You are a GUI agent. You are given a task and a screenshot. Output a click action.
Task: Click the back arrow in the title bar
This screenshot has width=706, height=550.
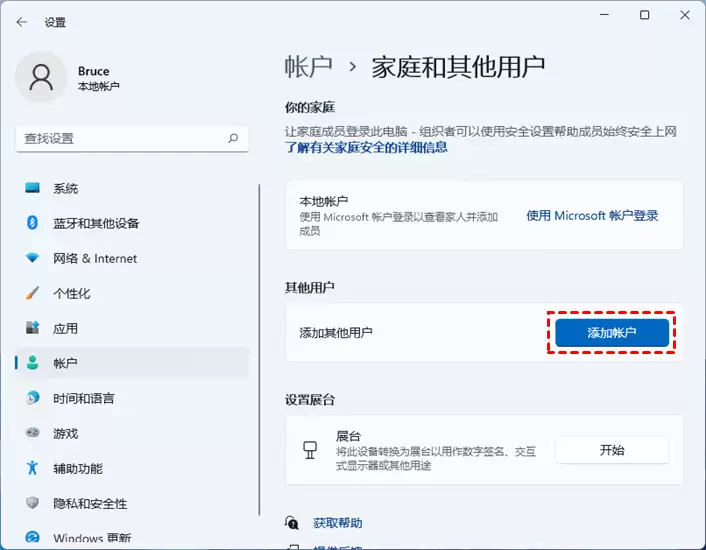(x=21, y=22)
